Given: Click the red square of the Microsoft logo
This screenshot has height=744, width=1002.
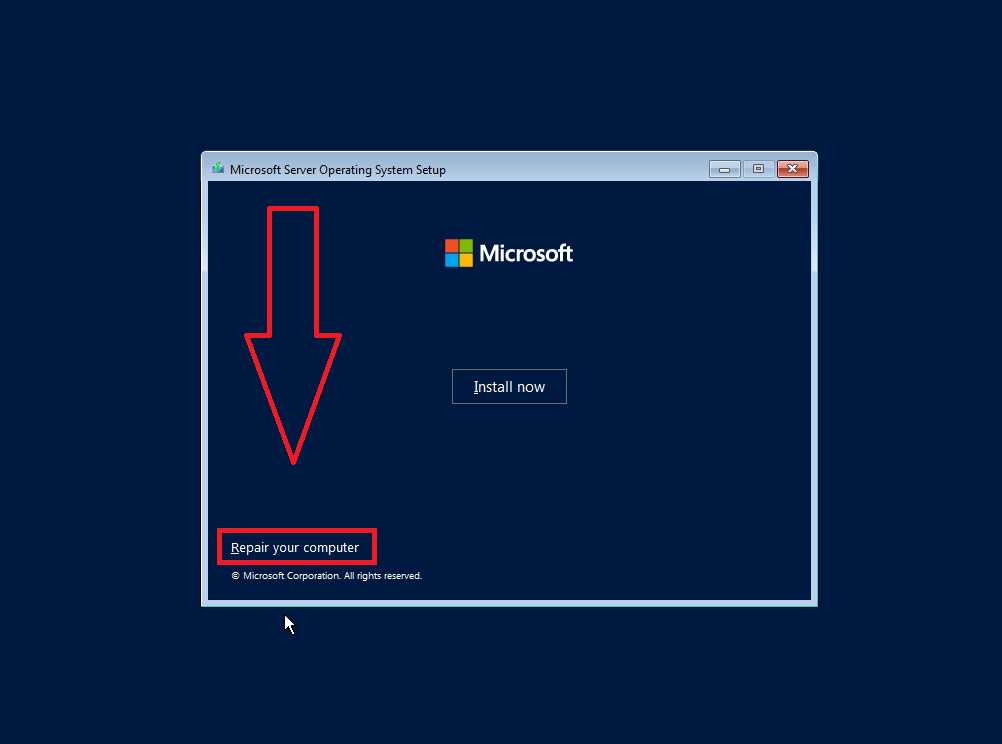Looking at the screenshot, I should coord(451,245).
